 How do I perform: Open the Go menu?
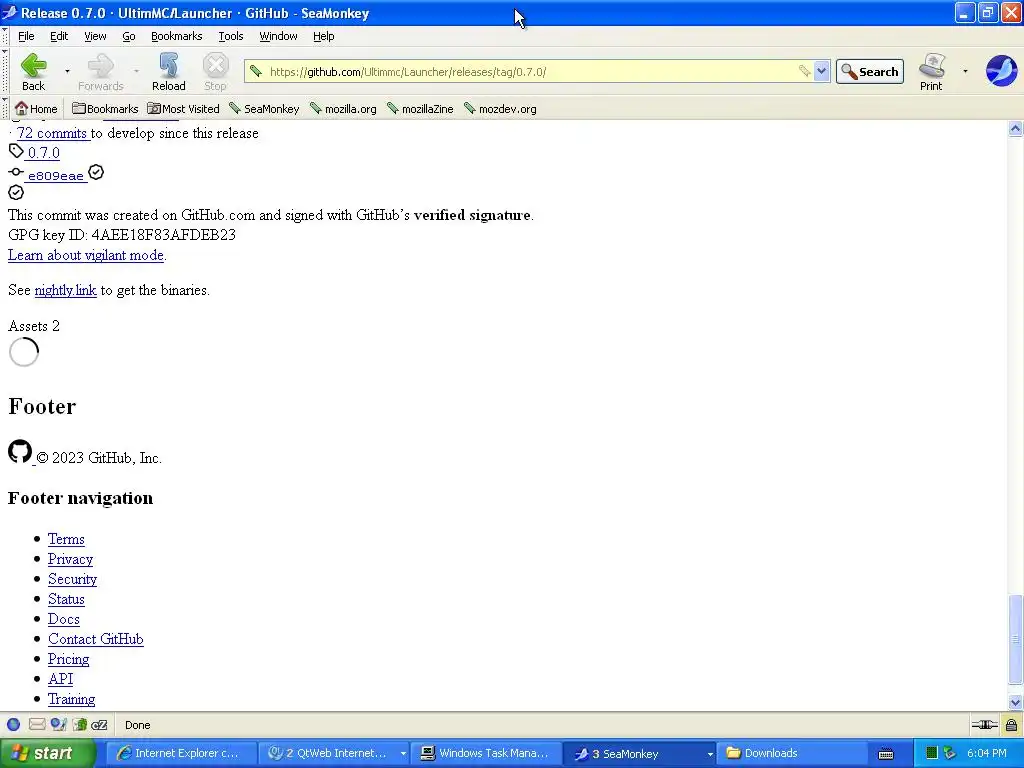pos(129,36)
